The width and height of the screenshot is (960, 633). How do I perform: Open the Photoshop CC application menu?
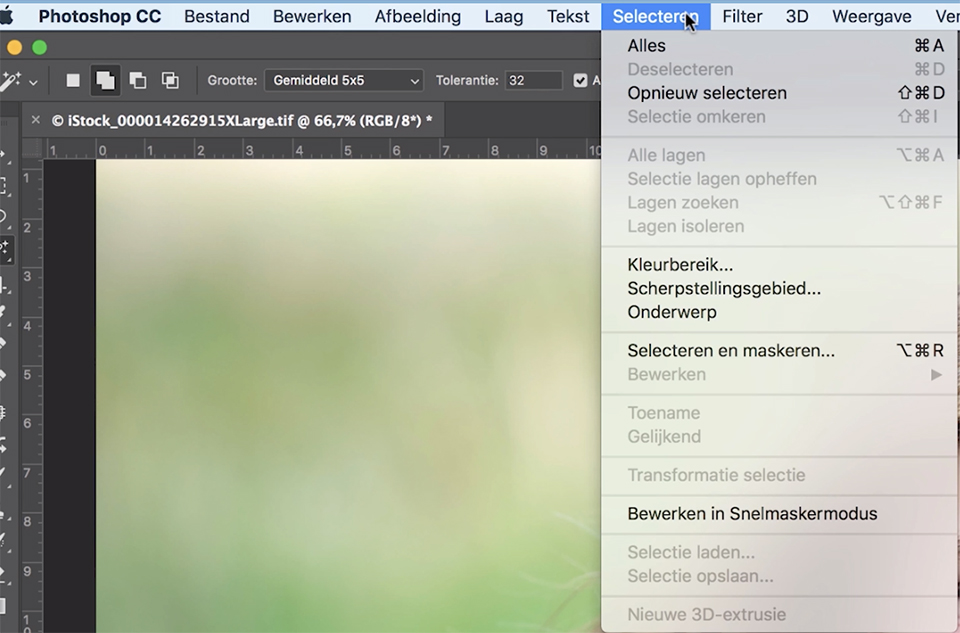(100, 16)
